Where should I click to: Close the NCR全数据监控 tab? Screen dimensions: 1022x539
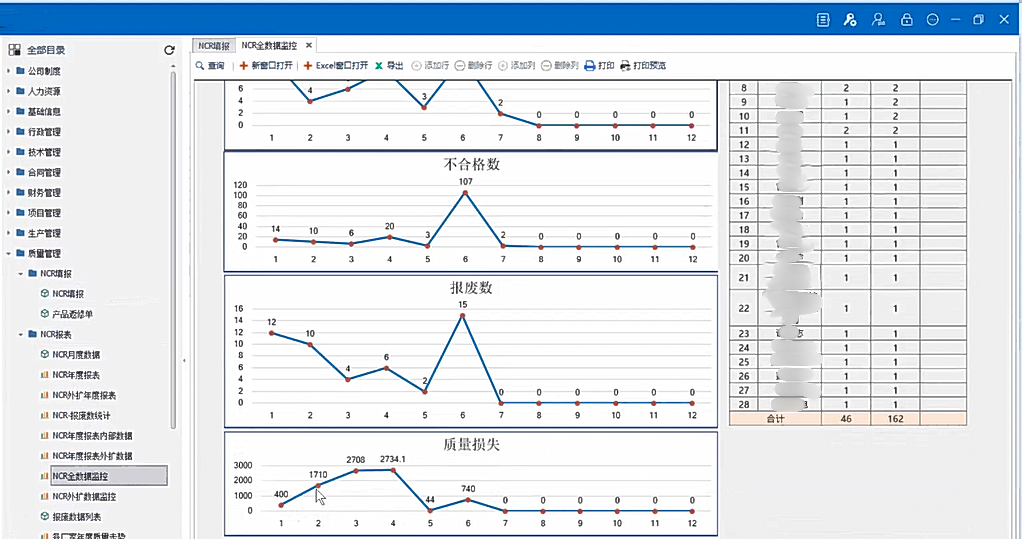309,46
